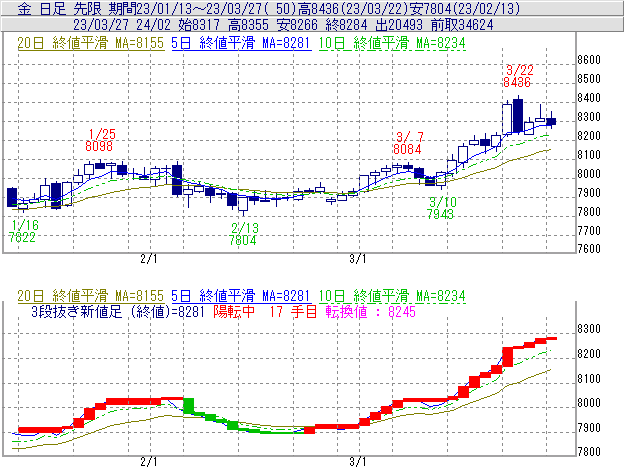Click the 終8284 closing price value

coord(346,25)
